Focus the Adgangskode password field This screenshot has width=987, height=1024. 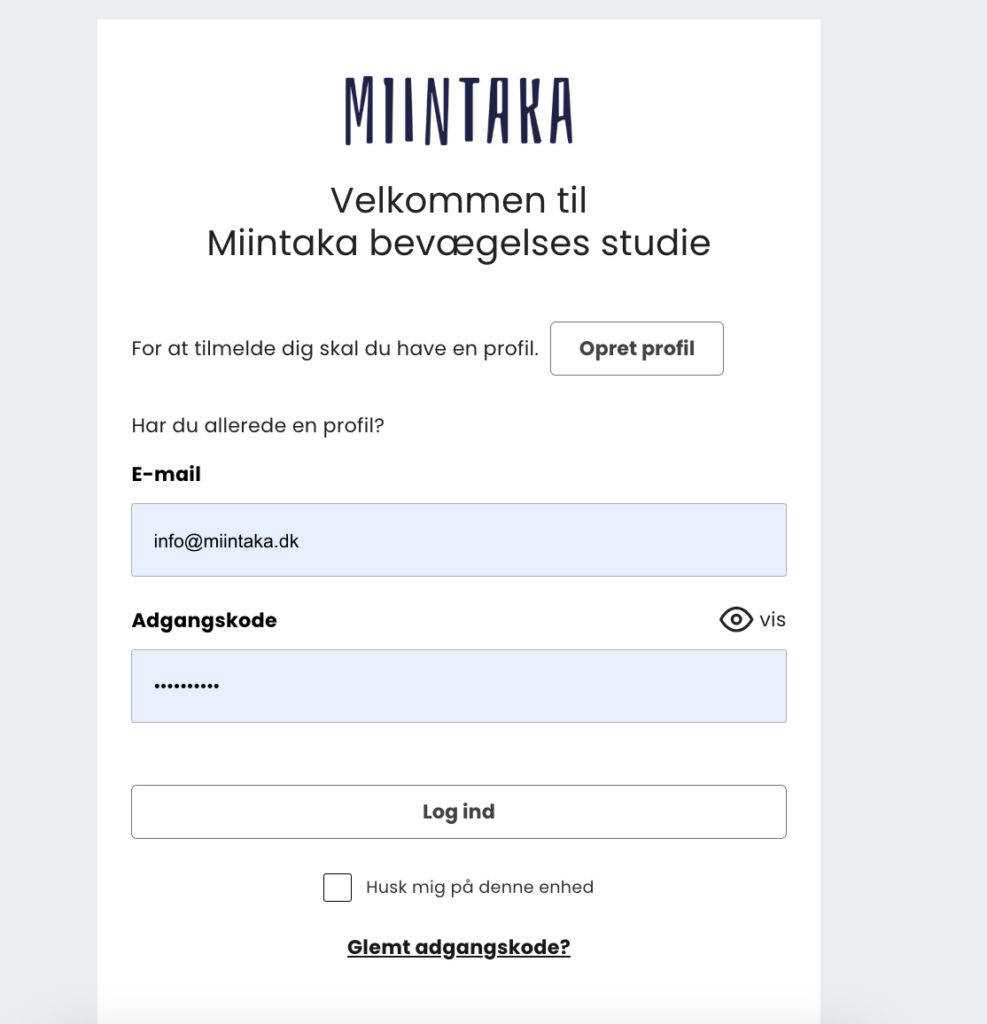[458, 686]
